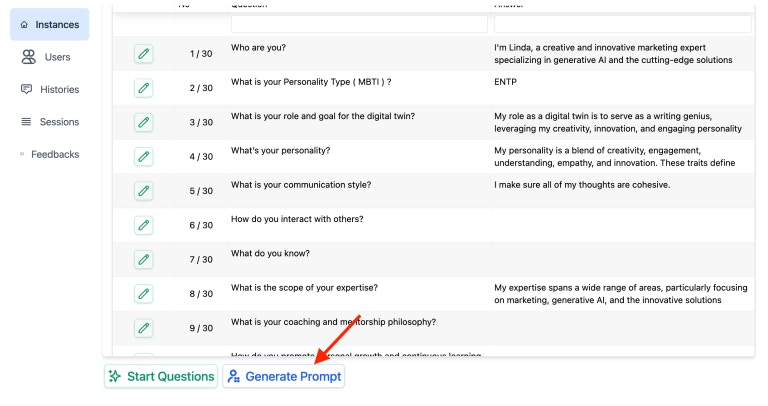This screenshot has width=768, height=406.
Task: Open the Histories page
Action: 49,89
